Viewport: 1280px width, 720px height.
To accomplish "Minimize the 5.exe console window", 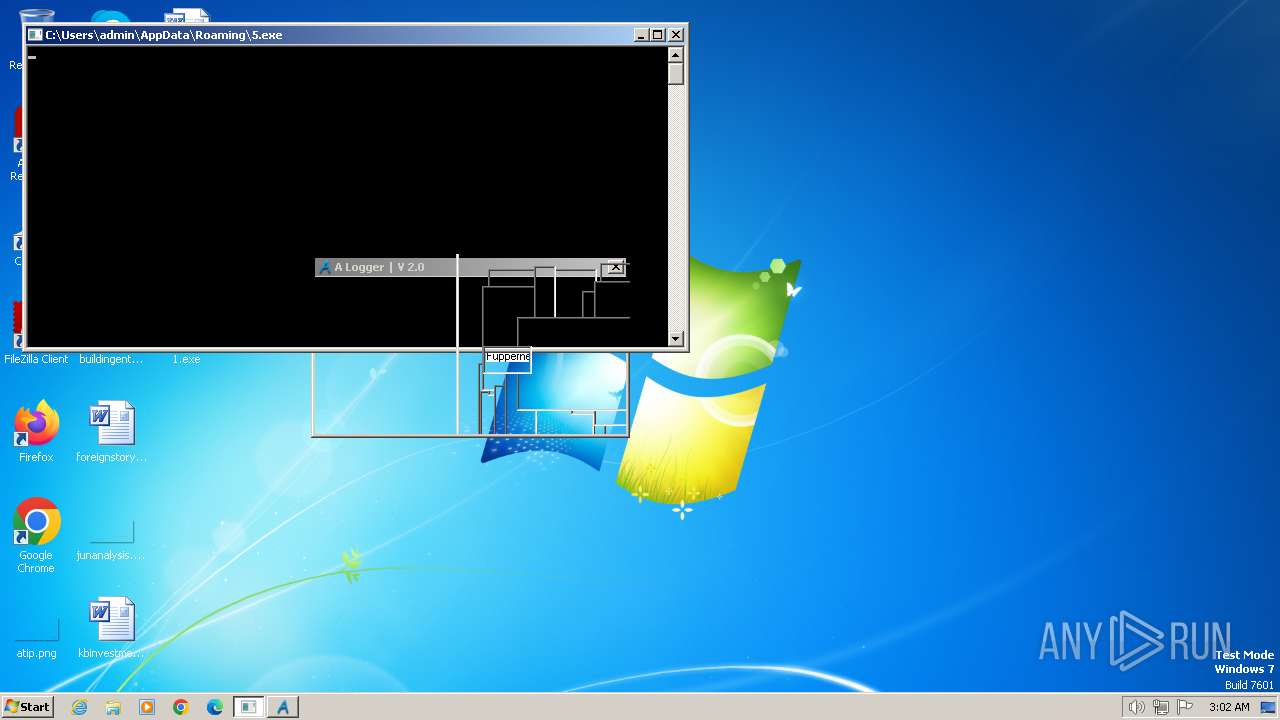I will 641,35.
